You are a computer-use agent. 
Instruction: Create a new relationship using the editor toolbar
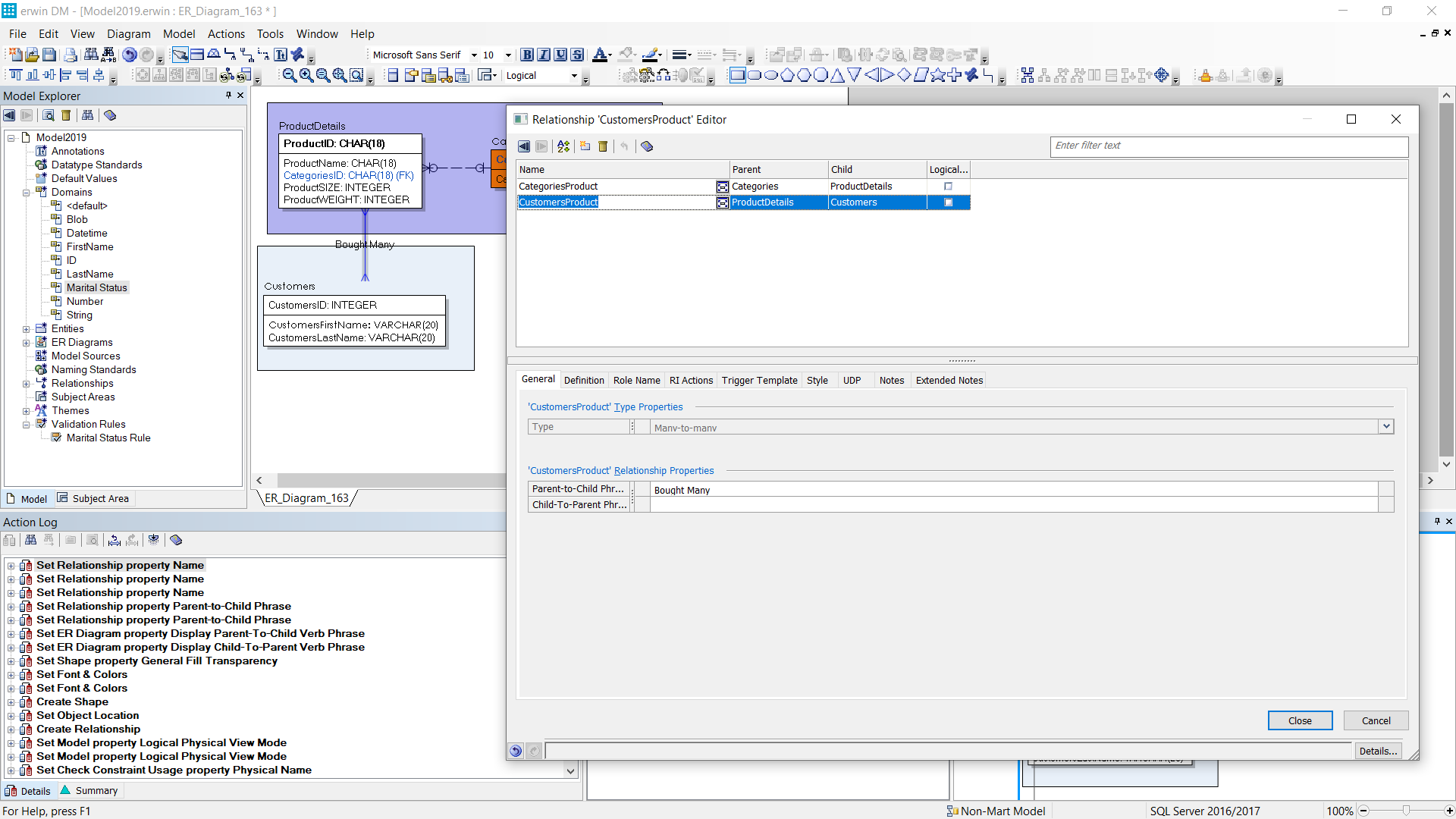[x=585, y=146]
